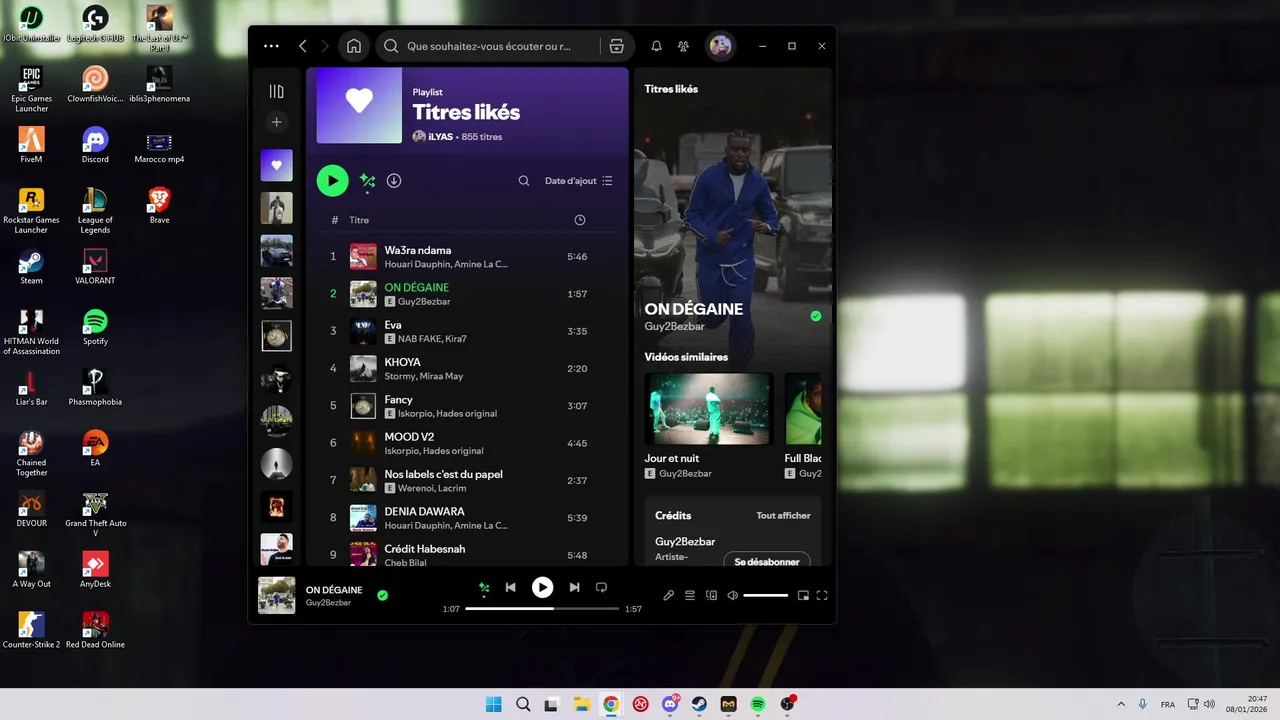
Task: Mute the Spotify volume
Action: click(733, 595)
